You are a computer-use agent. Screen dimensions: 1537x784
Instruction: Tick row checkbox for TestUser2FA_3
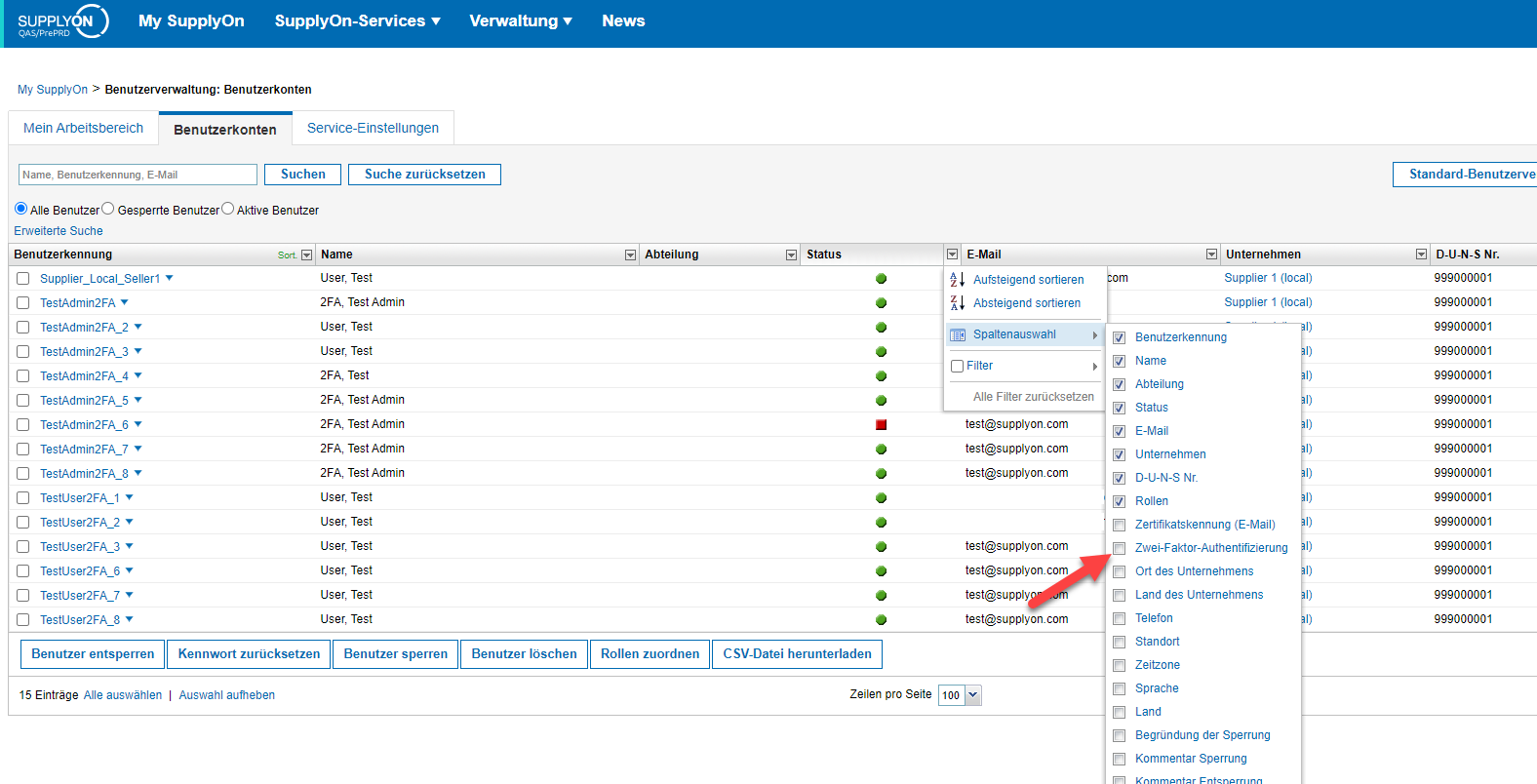point(23,547)
